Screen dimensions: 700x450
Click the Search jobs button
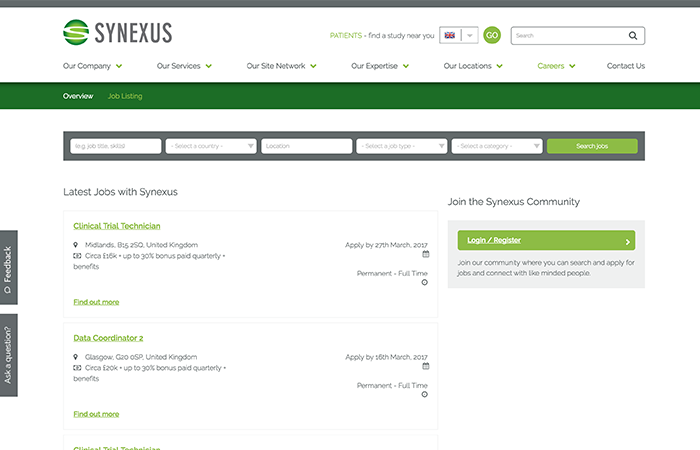592,146
